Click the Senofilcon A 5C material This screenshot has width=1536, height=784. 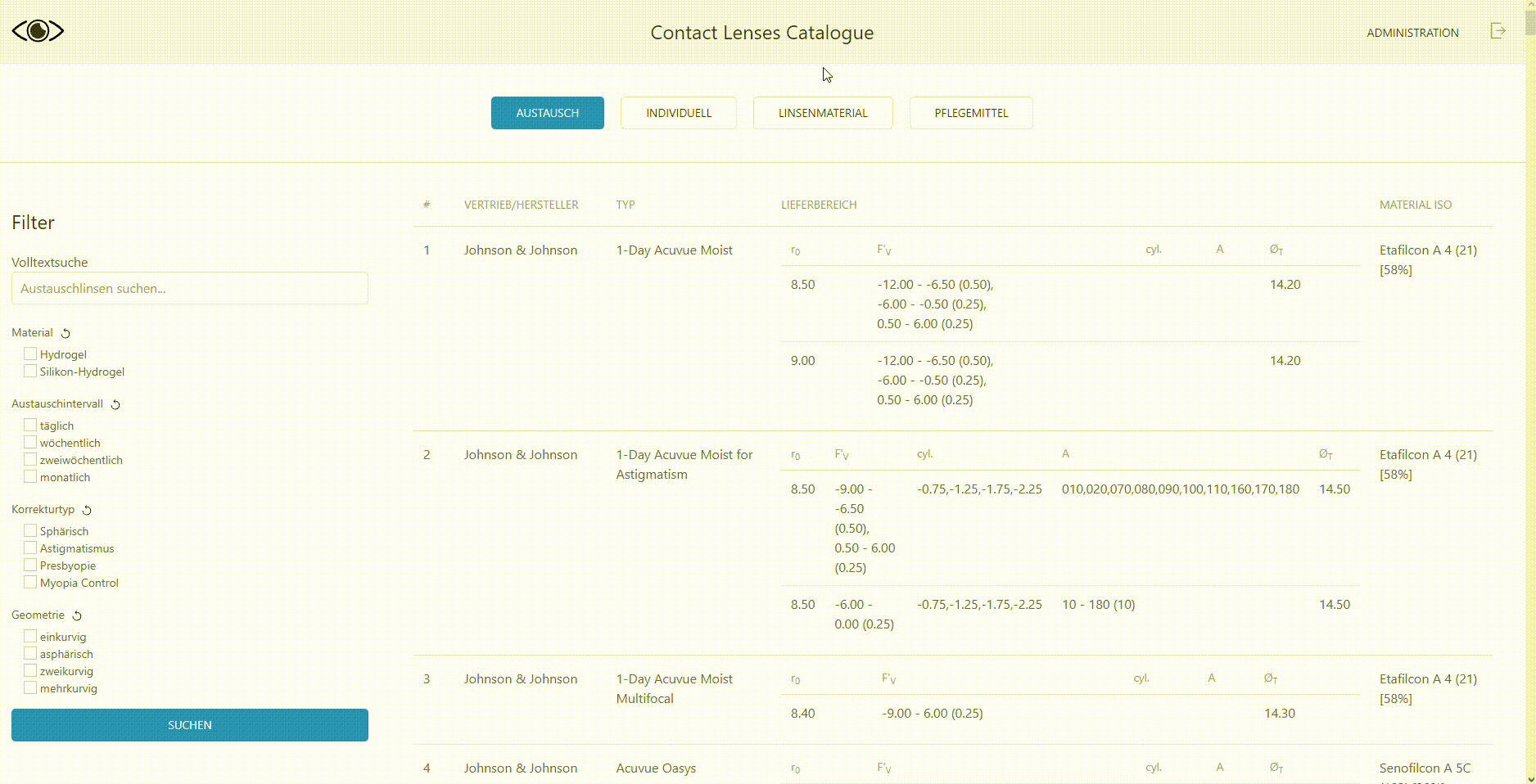click(1425, 768)
